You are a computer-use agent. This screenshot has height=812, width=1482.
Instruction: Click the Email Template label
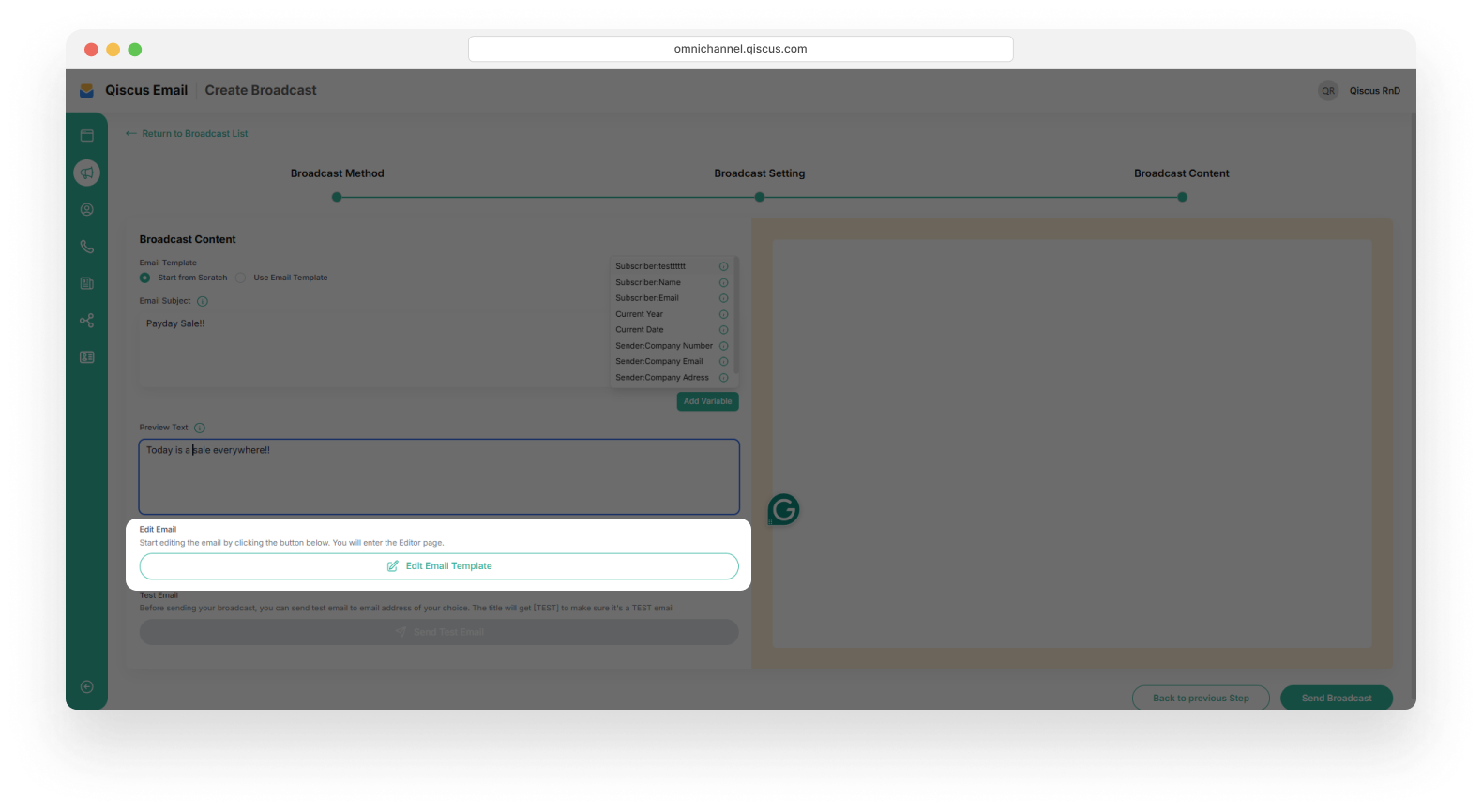[x=168, y=263]
